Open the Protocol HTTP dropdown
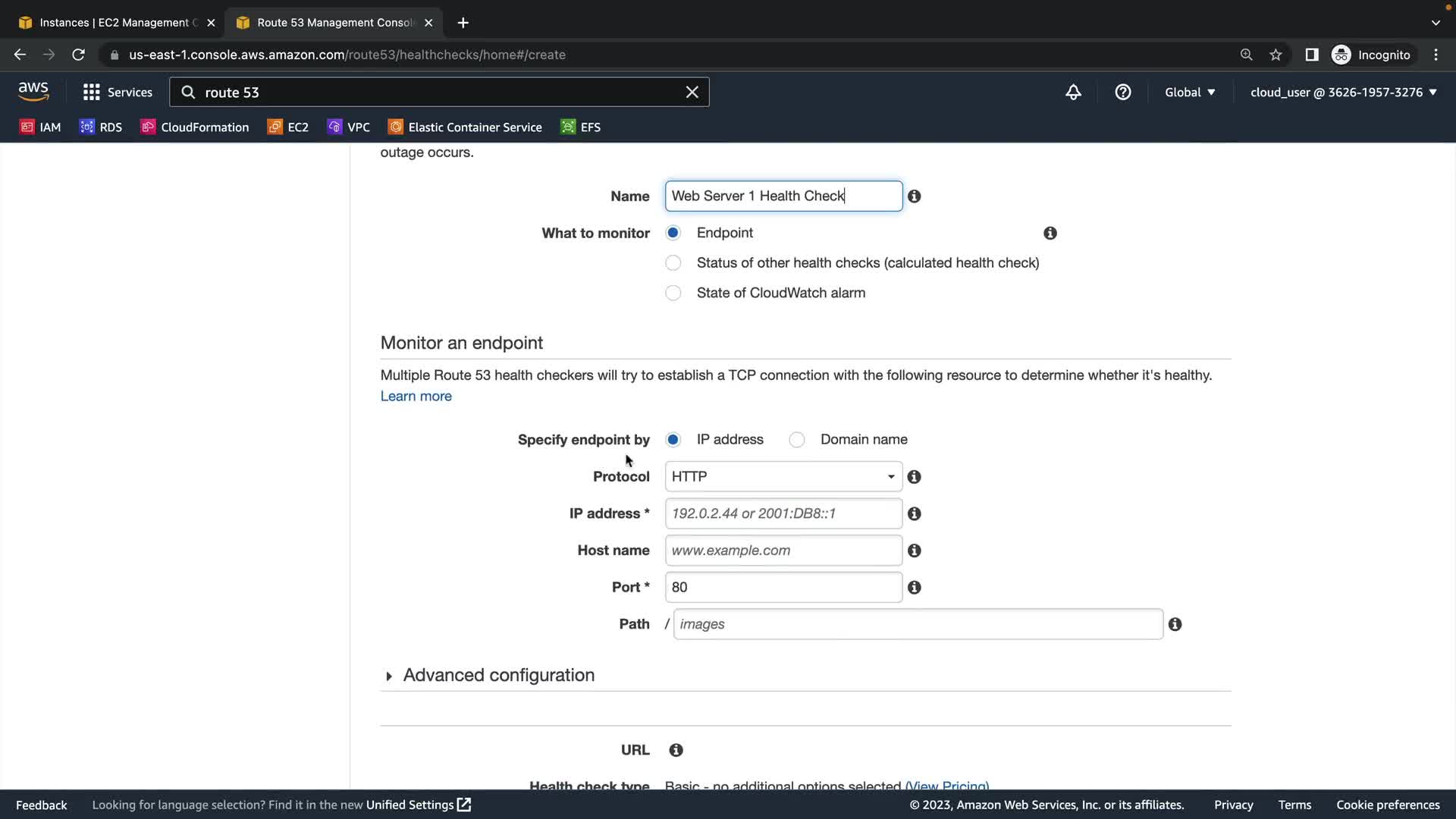The height and width of the screenshot is (819, 1456). pyautogui.click(x=783, y=477)
